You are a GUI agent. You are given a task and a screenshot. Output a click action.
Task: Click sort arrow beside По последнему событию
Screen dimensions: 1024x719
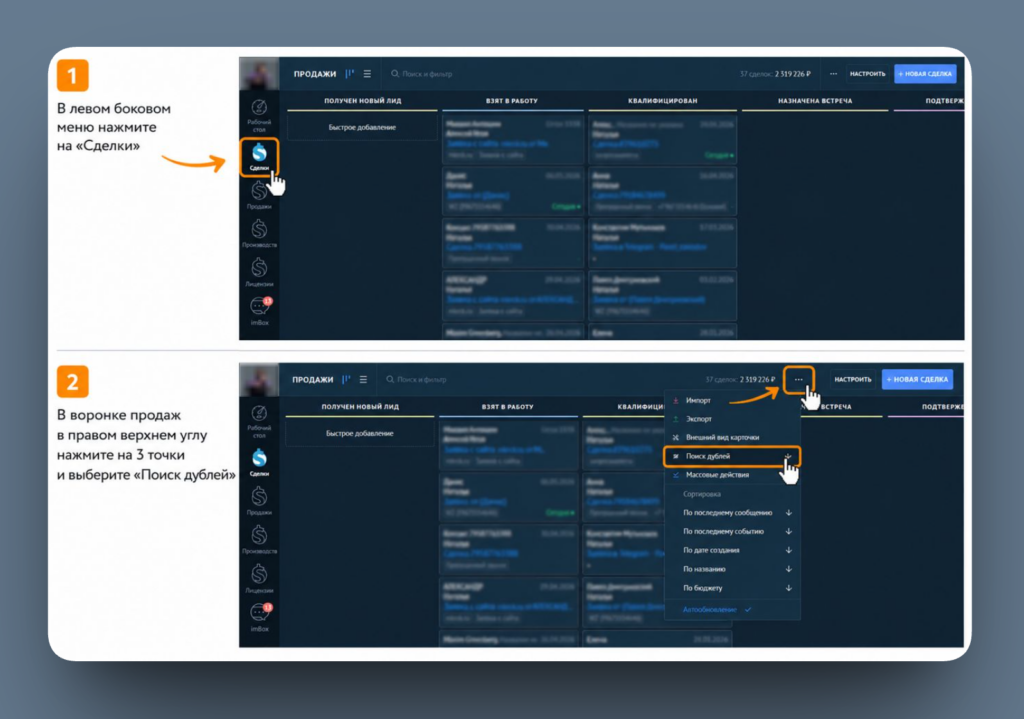coord(789,532)
